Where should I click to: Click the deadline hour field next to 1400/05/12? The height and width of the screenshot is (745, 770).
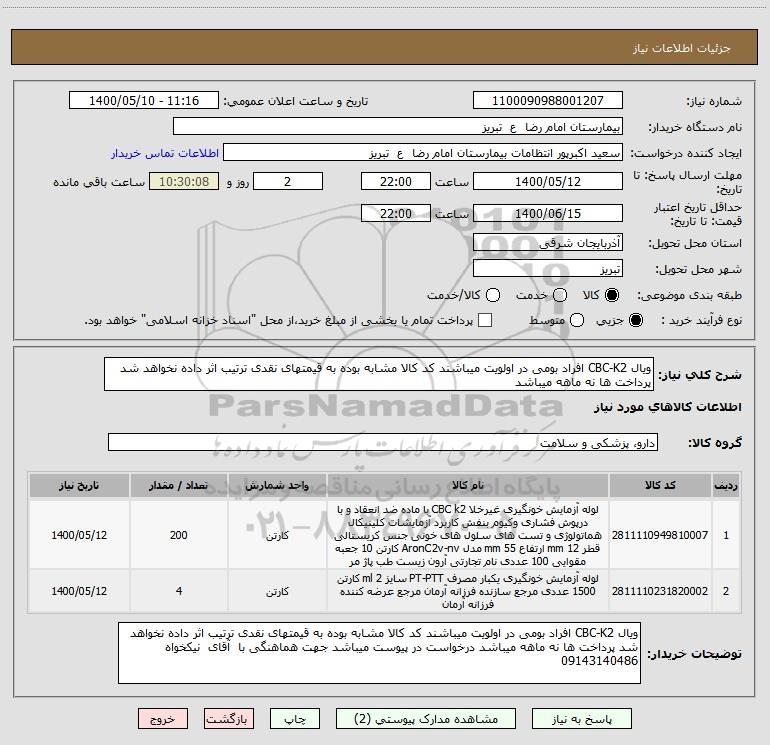tap(396, 181)
